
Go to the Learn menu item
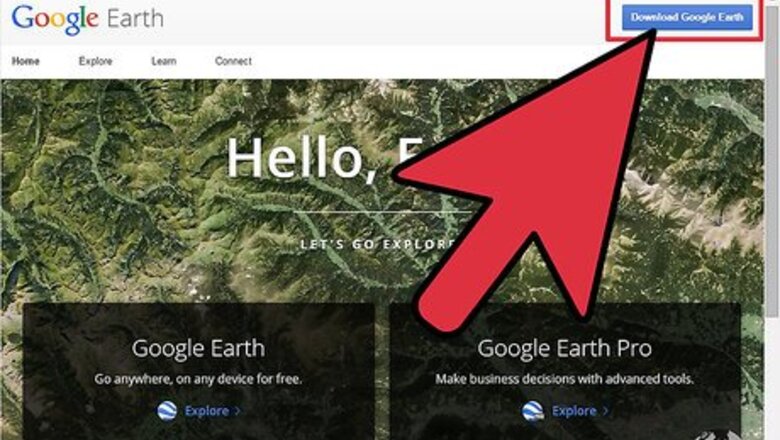pyautogui.click(x=164, y=61)
